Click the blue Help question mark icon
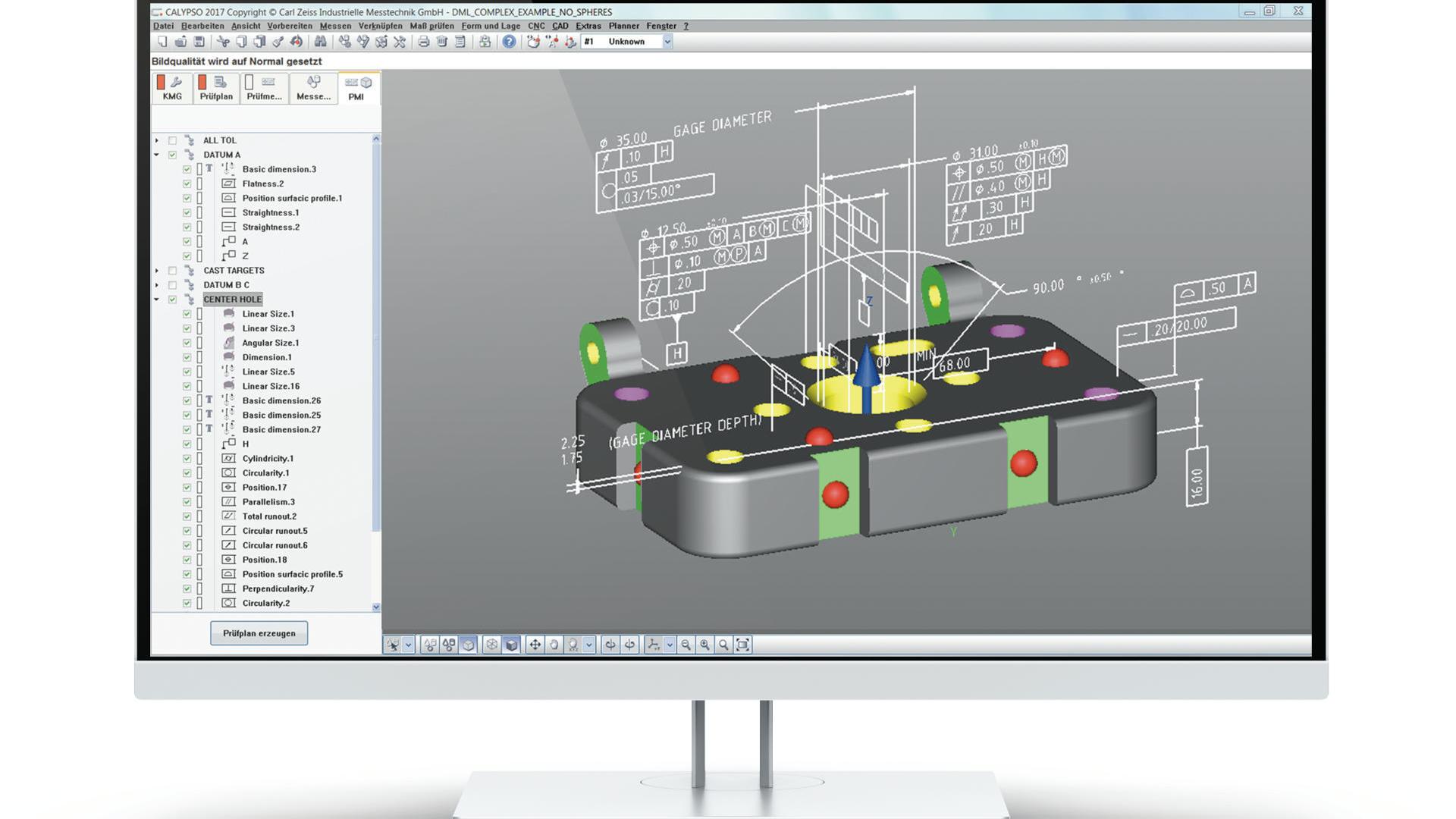This screenshot has width=1456, height=819. point(509,42)
